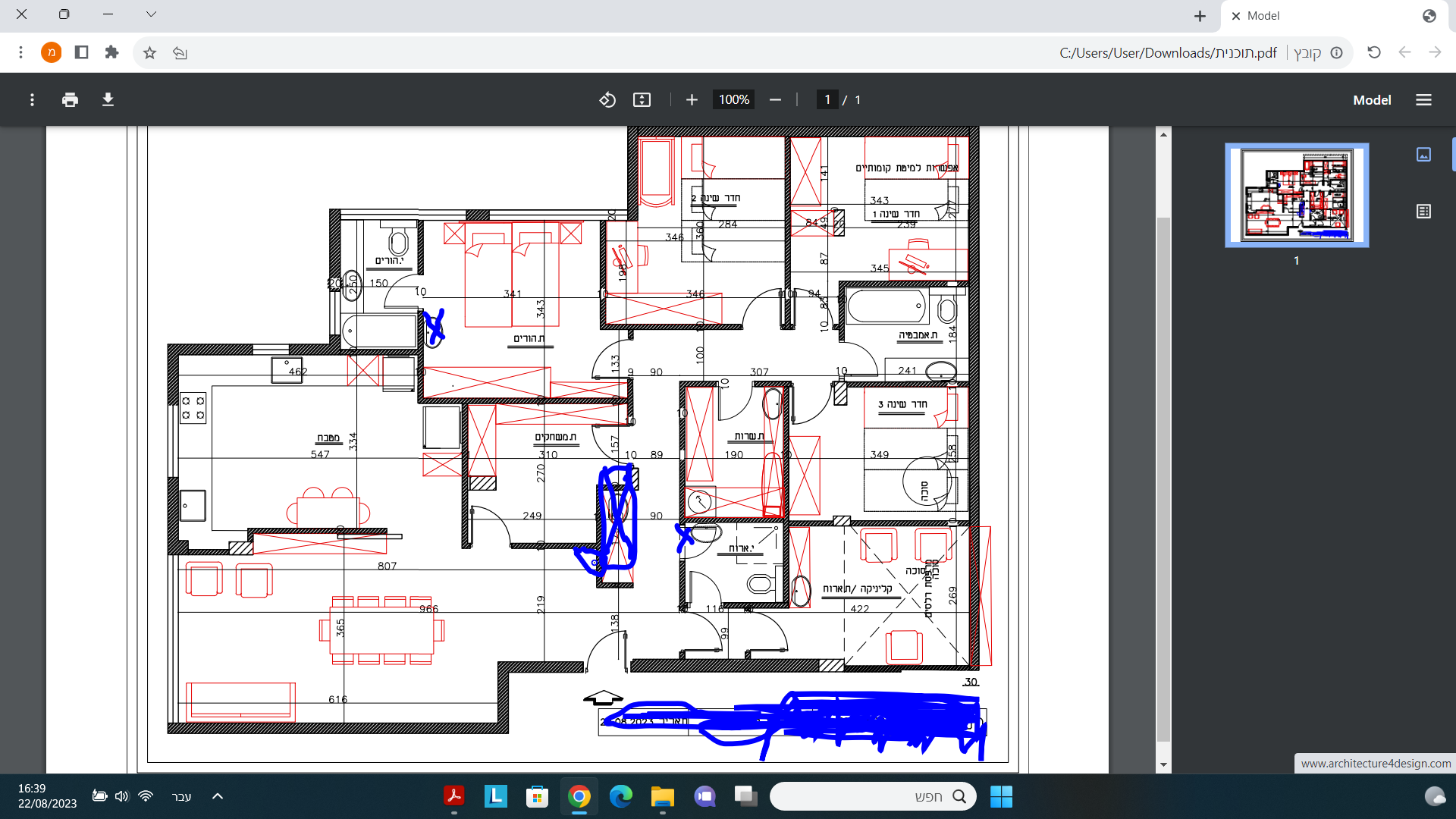Image resolution: width=1456 pixels, height=819 pixels.
Task: Rotate the document using rotate icon
Action: pyautogui.click(x=607, y=99)
